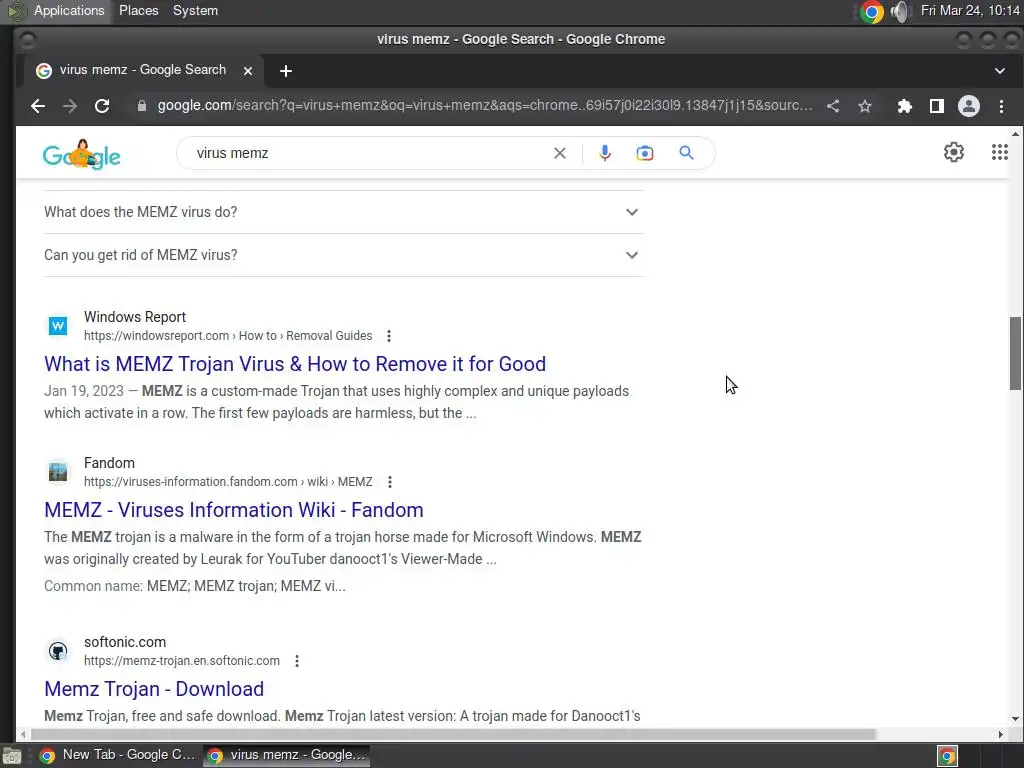
Task: Click the softonic.com site favicon
Action: (x=57, y=650)
